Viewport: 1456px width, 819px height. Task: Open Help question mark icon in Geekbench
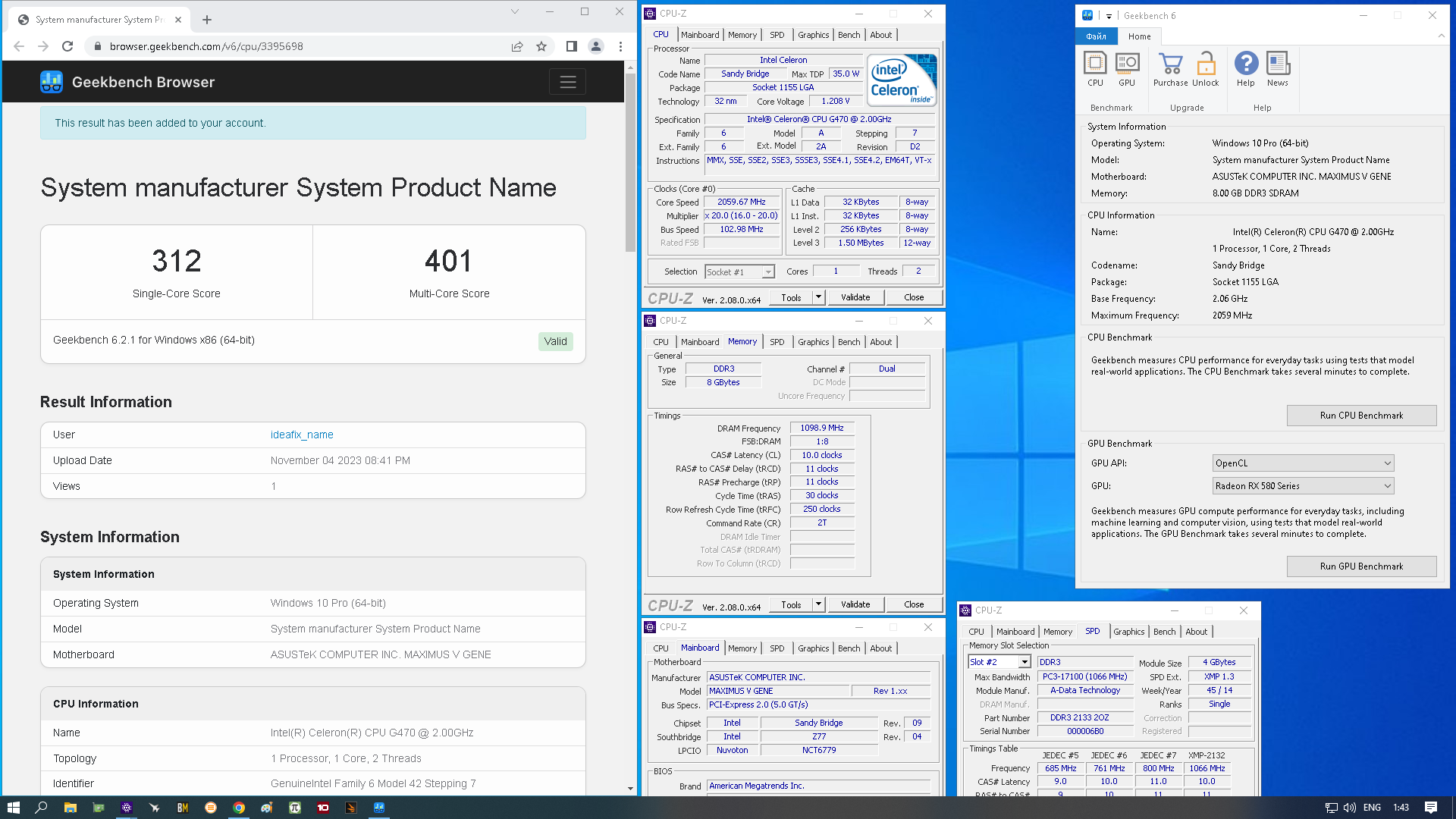(x=1246, y=69)
